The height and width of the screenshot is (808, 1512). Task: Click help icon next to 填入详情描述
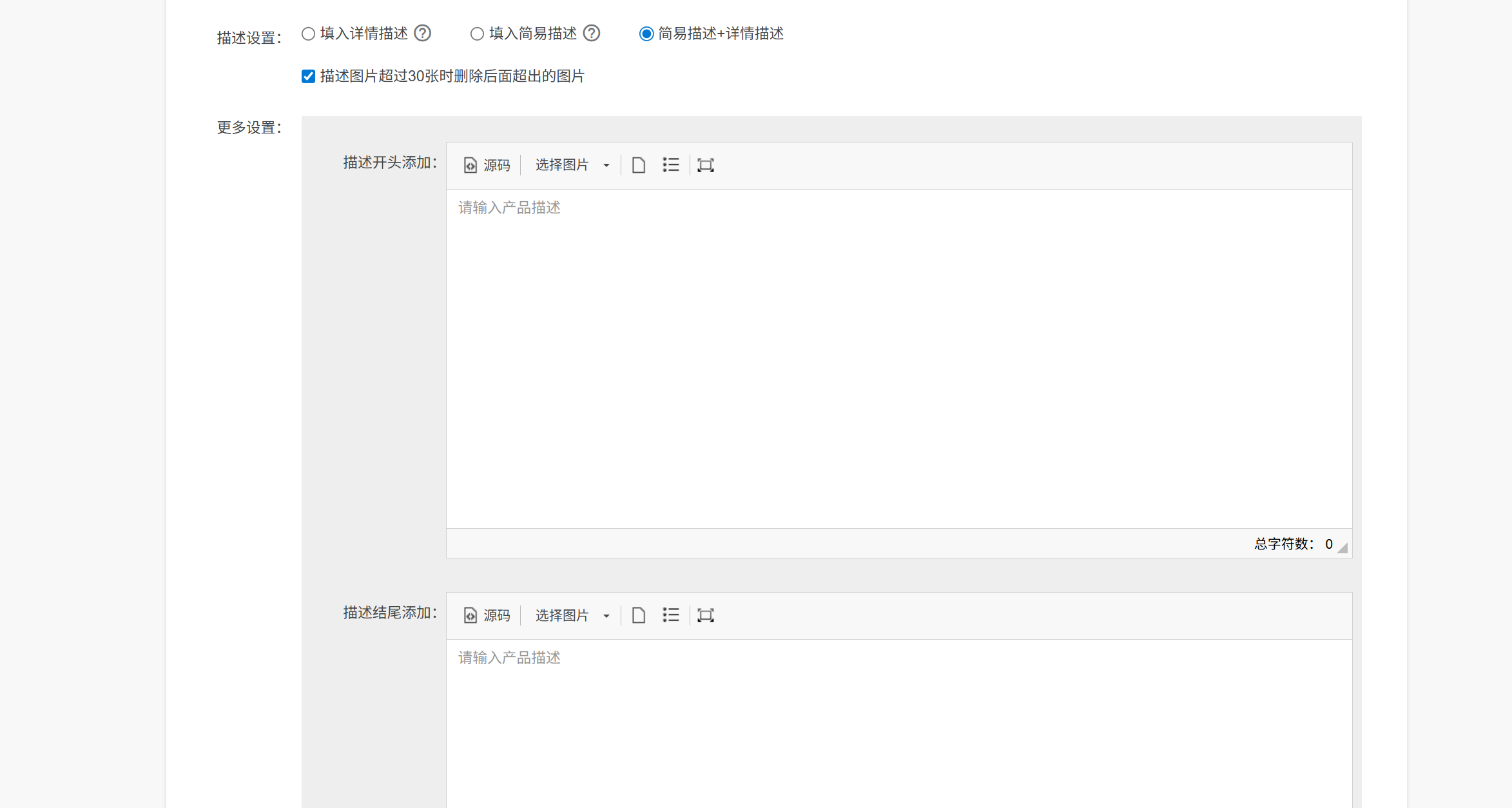pyautogui.click(x=422, y=33)
